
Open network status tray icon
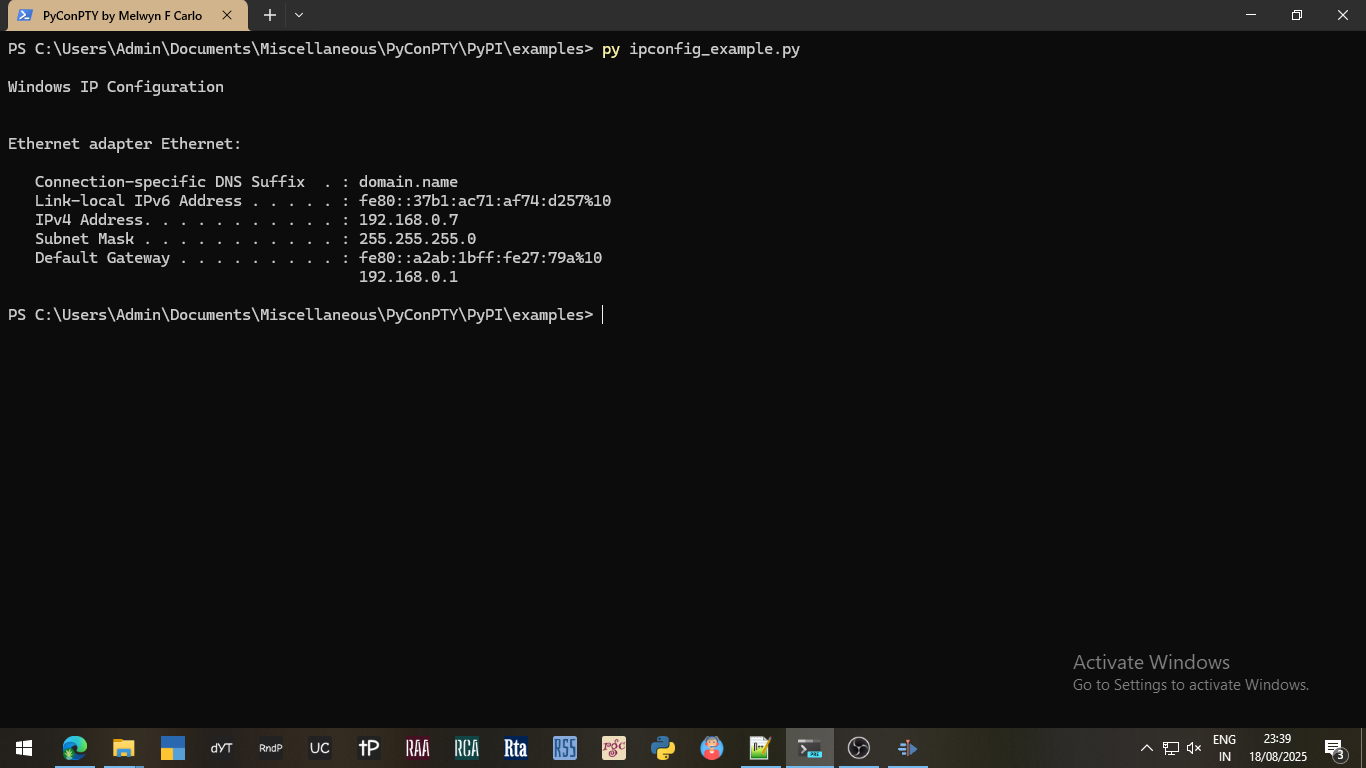tap(1171, 748)
